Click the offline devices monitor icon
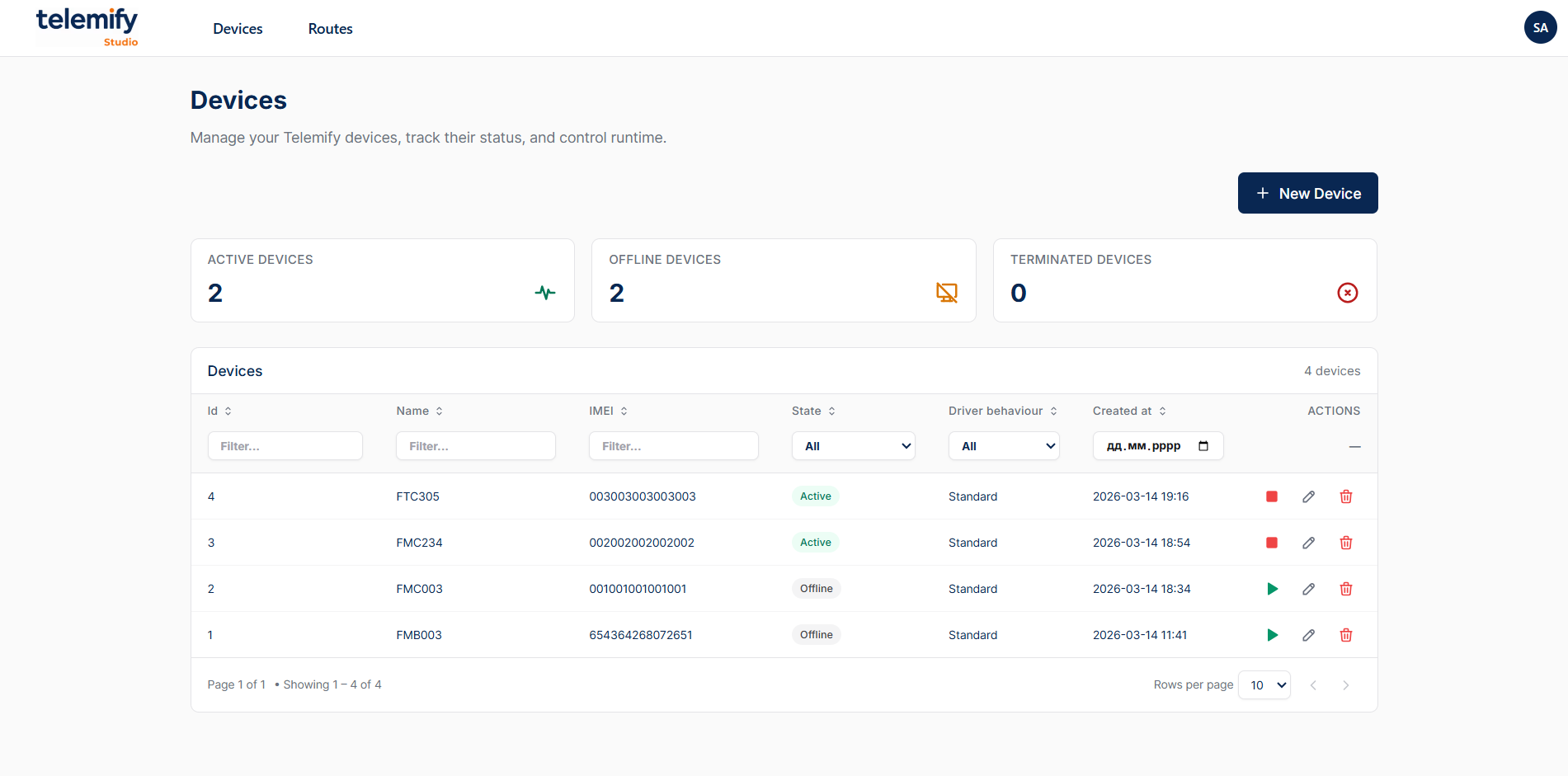 point(946,292)
